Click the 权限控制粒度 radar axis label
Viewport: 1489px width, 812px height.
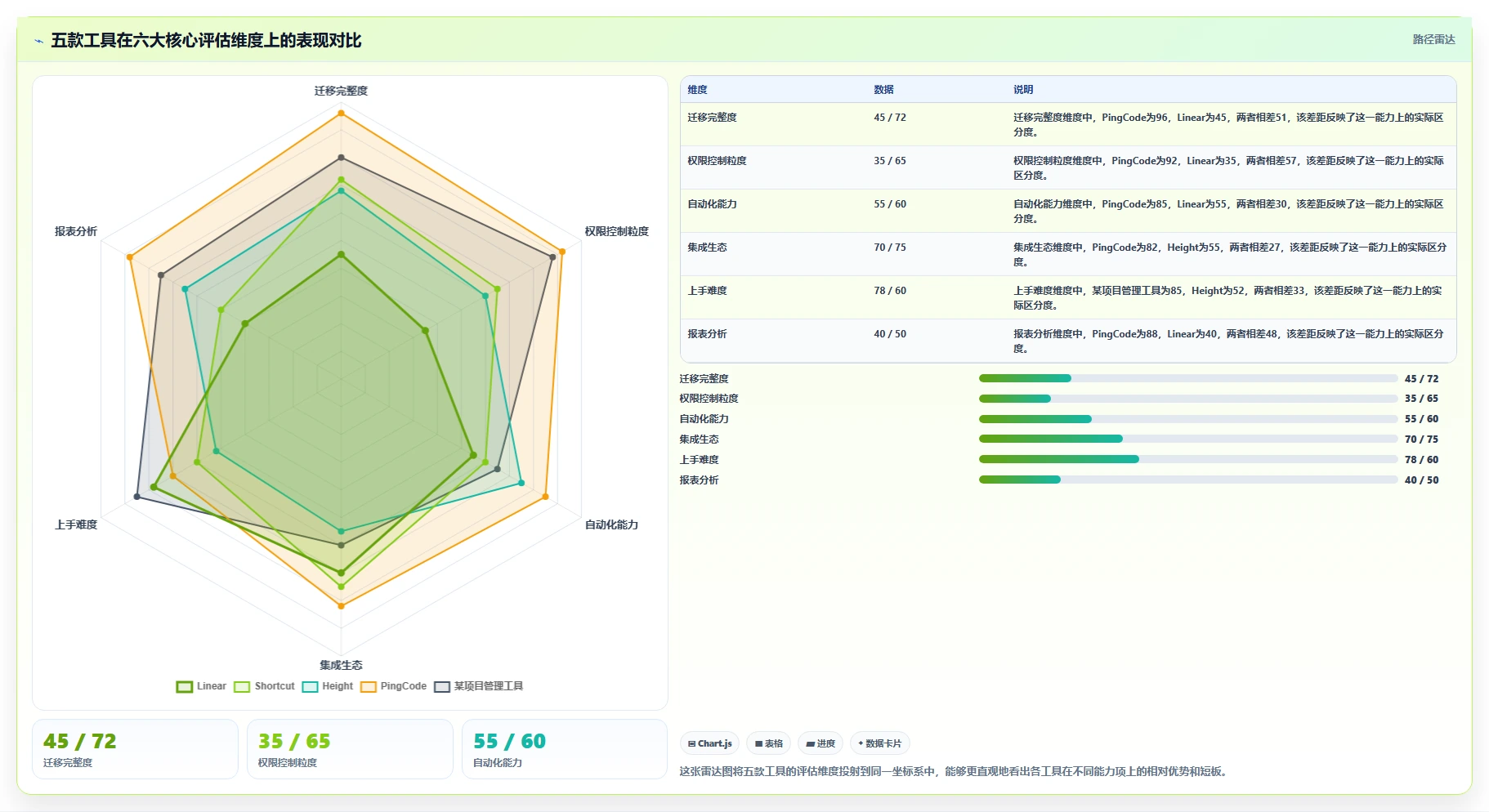tap(616, 231)
